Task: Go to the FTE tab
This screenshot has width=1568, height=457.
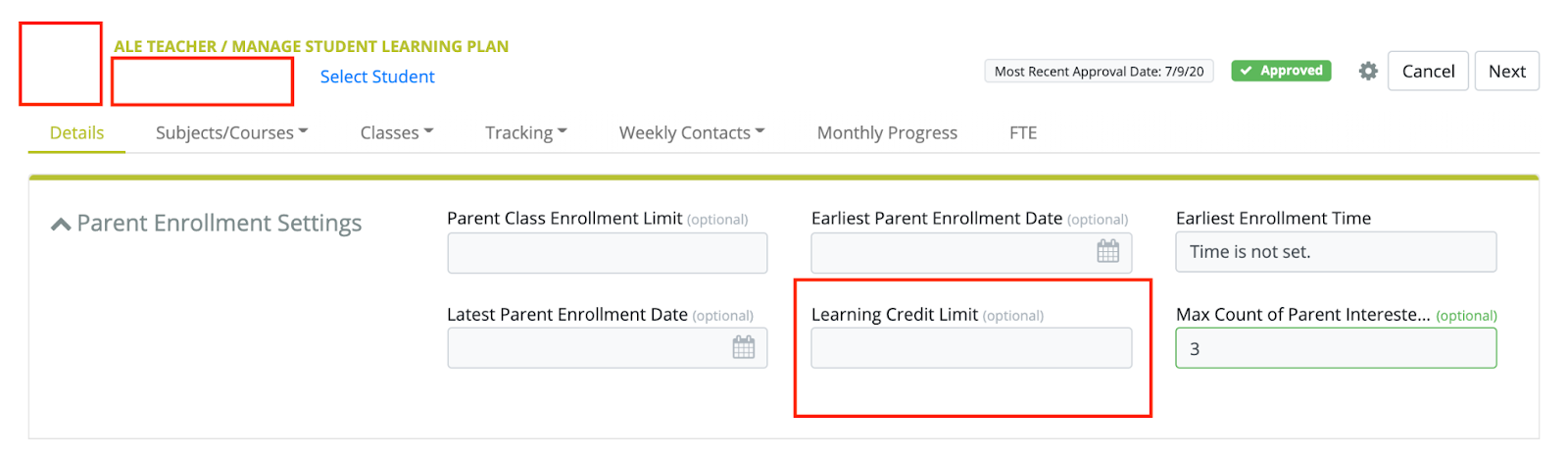Action: [1023, 133]
